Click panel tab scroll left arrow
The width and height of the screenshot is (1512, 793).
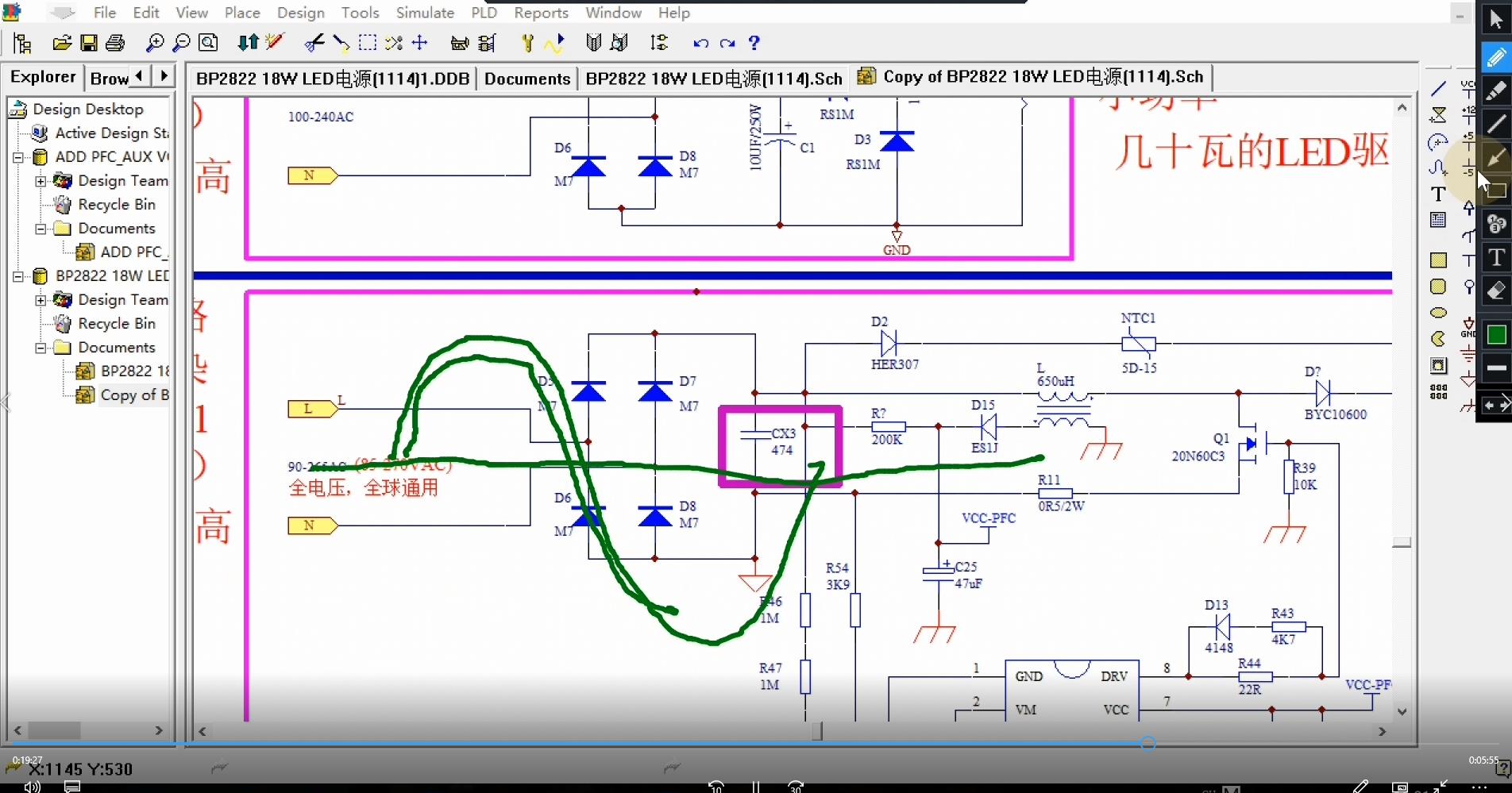140,76
